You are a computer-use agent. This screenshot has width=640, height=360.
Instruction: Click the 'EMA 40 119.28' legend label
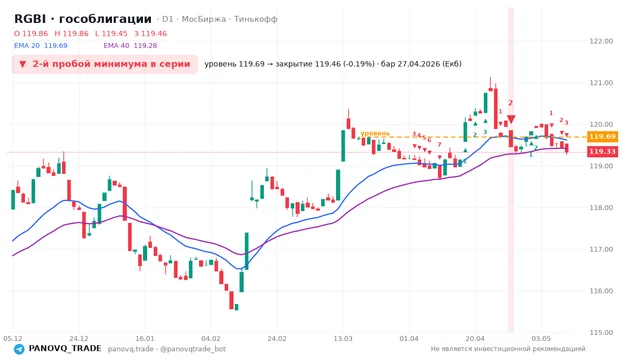(130, 45)
